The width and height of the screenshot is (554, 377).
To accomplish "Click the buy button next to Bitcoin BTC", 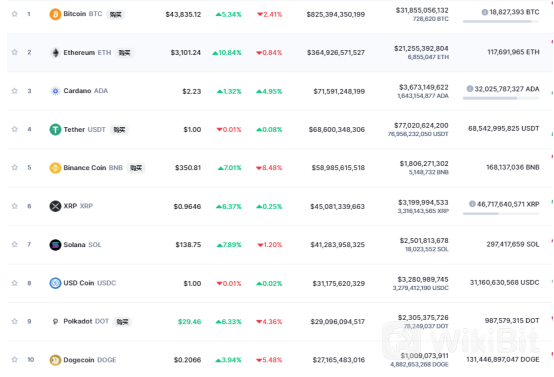I will [x=116, y=14].
